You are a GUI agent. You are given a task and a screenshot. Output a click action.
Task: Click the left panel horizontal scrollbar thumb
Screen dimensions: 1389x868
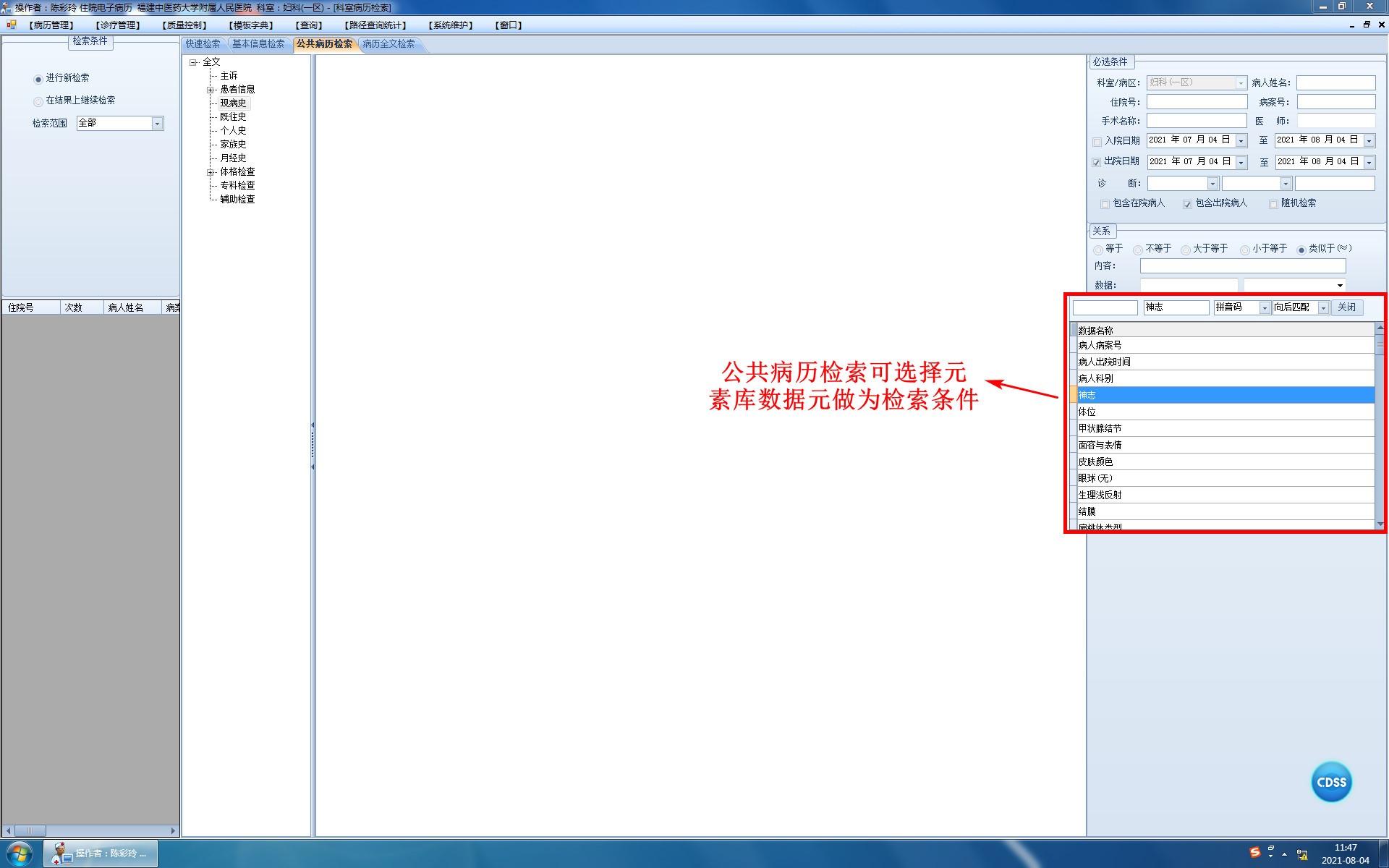tap(30, 830)
